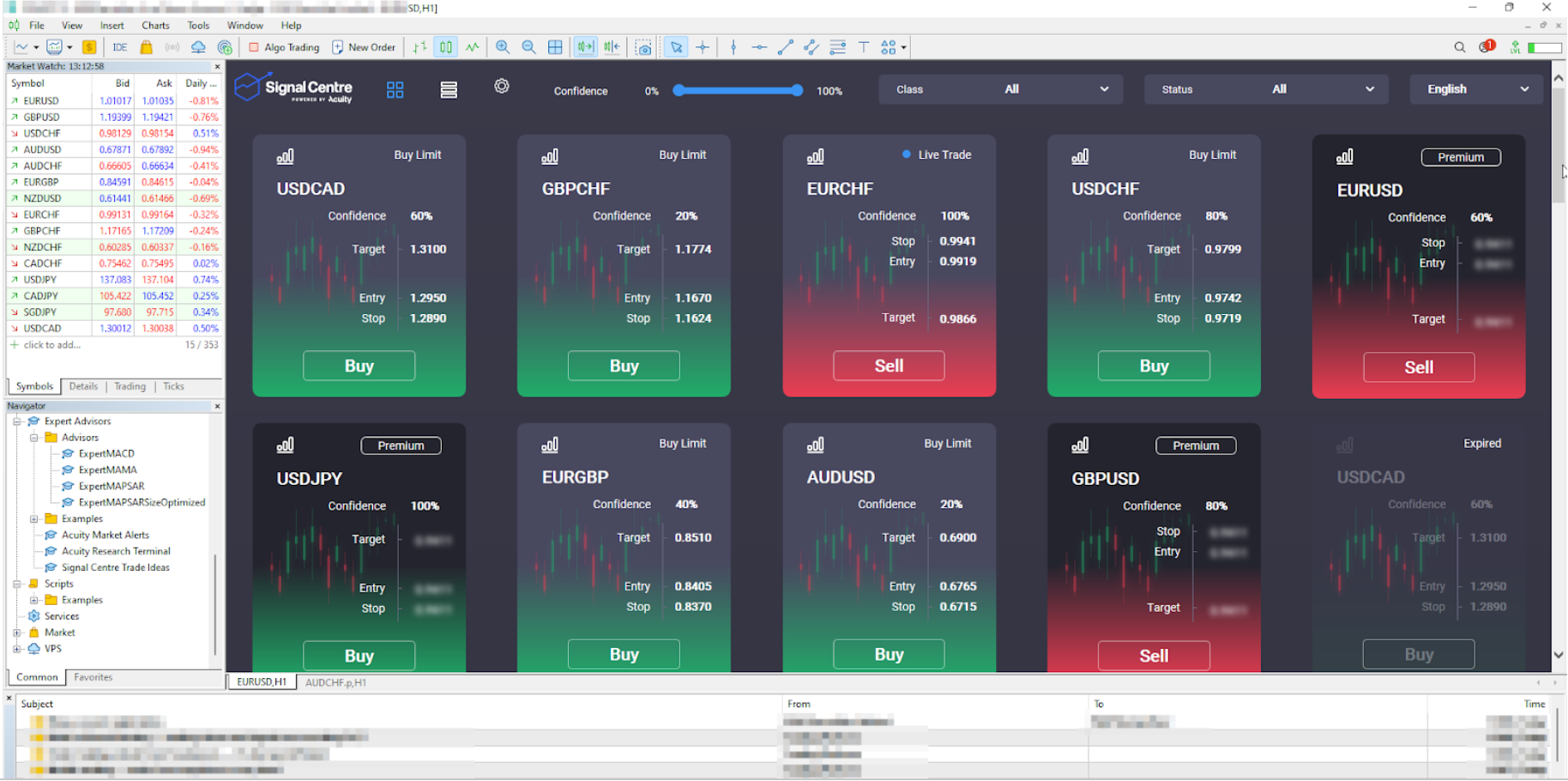This screenshot has width=1568, height=781.
Task: Open the New Order dialog
Action: click(x=364, y=47)
